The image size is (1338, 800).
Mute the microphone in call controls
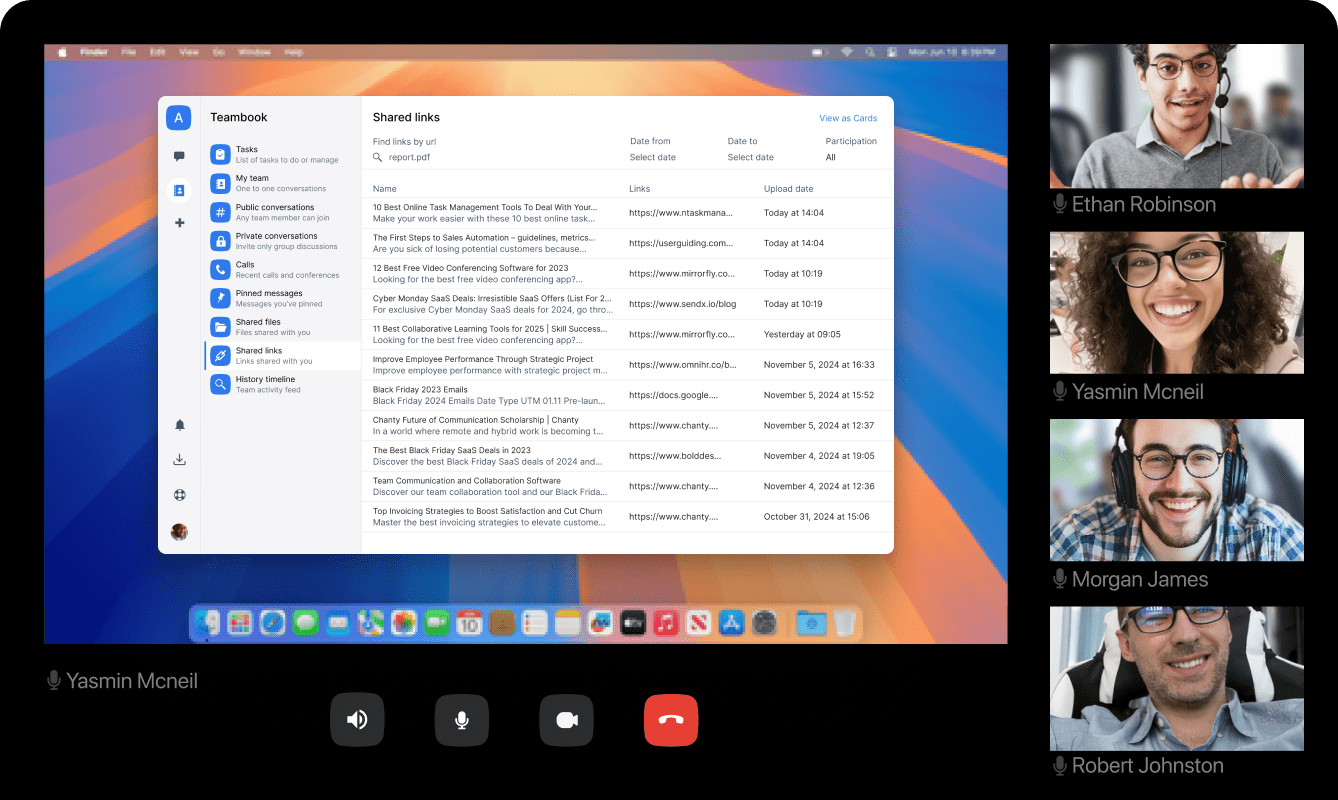point(461,720)
